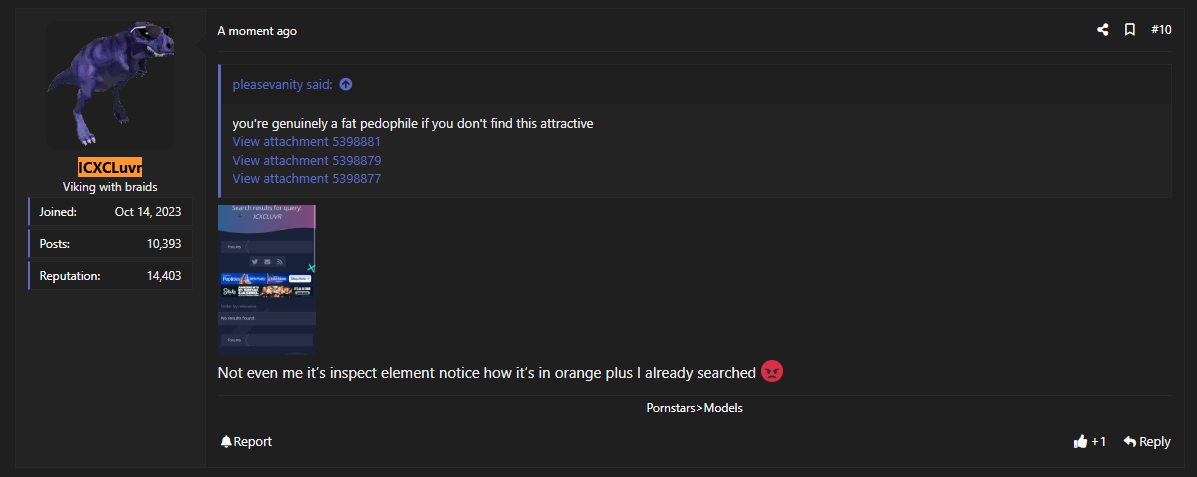Click the share icon on the post
Viewport: 1197px width, 477px height.
point(1102,30)
